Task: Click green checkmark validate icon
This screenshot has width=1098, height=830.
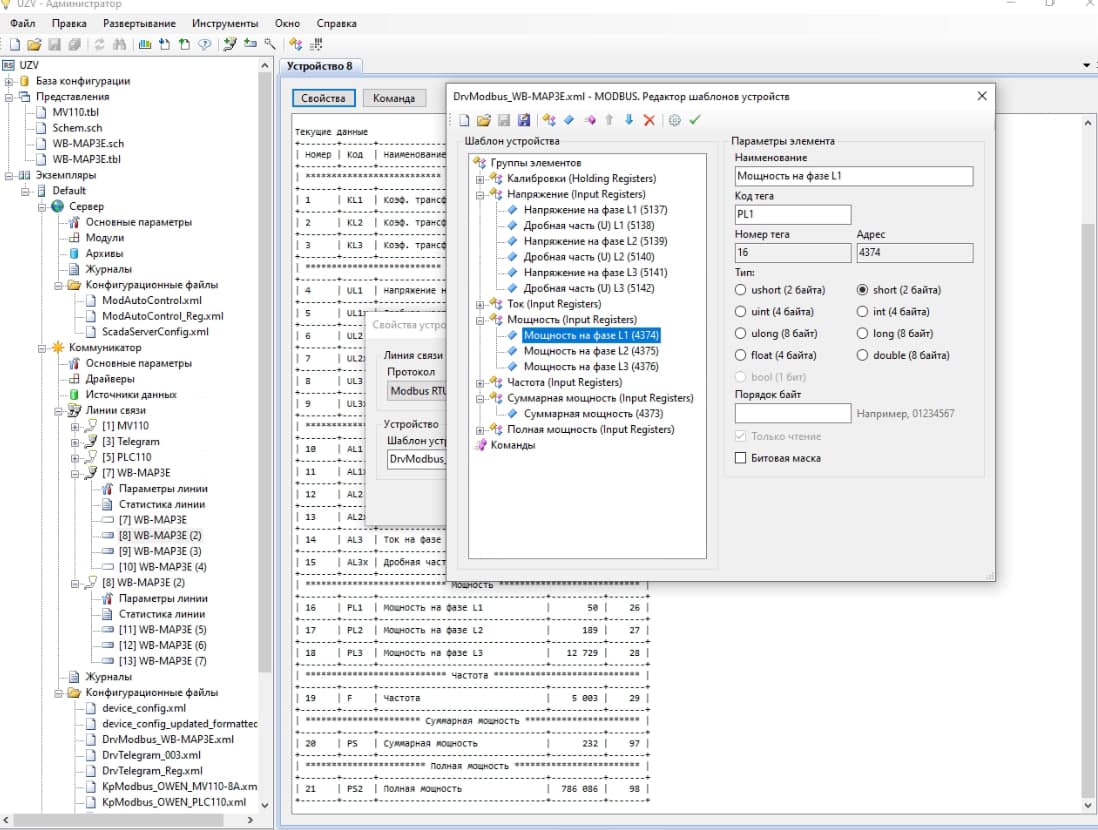Action: (695, 120)
